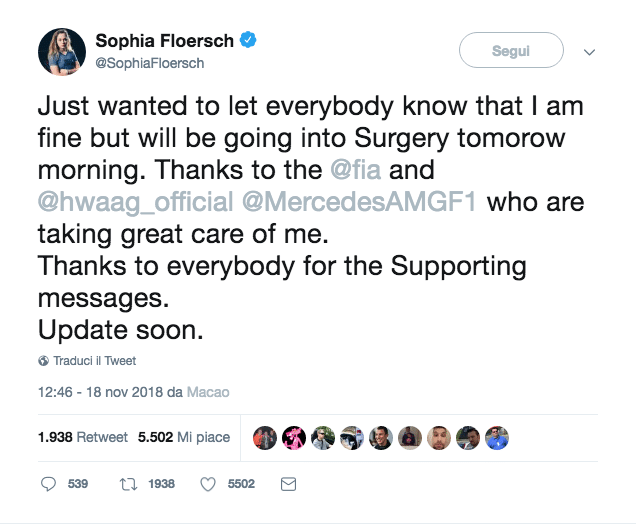Click the retweet arrows icon
This screenshot has width=636, height=524.
(128, 484)
